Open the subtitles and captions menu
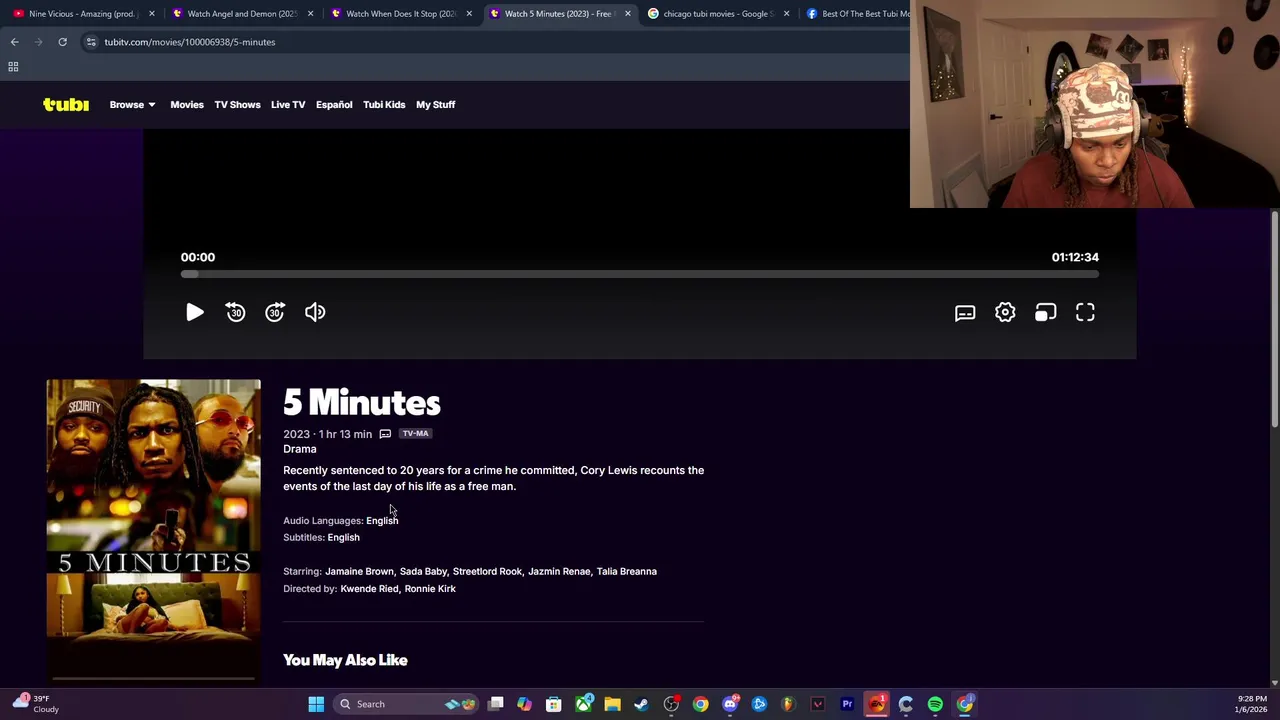Viewport: 1280px width, 720px height. coord(965,313)
